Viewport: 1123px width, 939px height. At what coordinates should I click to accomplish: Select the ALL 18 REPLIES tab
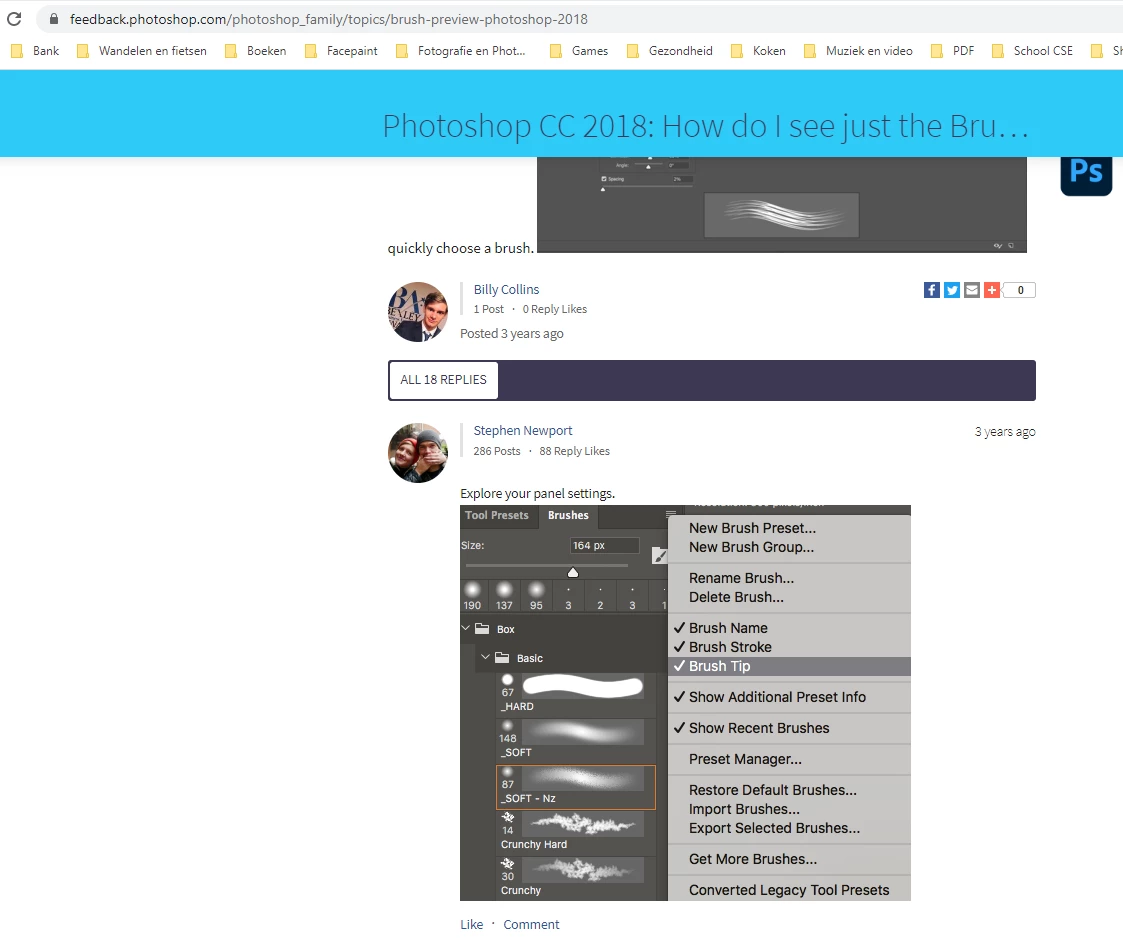[x=443, y=380]
